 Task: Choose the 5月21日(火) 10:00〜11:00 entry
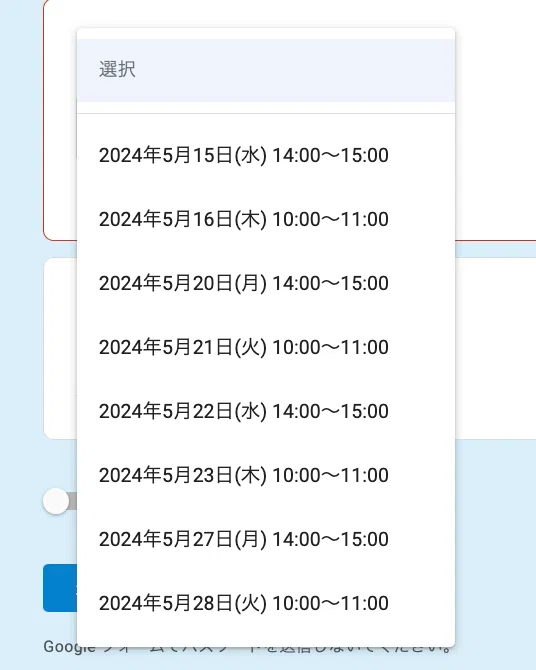tap(266, 347)
